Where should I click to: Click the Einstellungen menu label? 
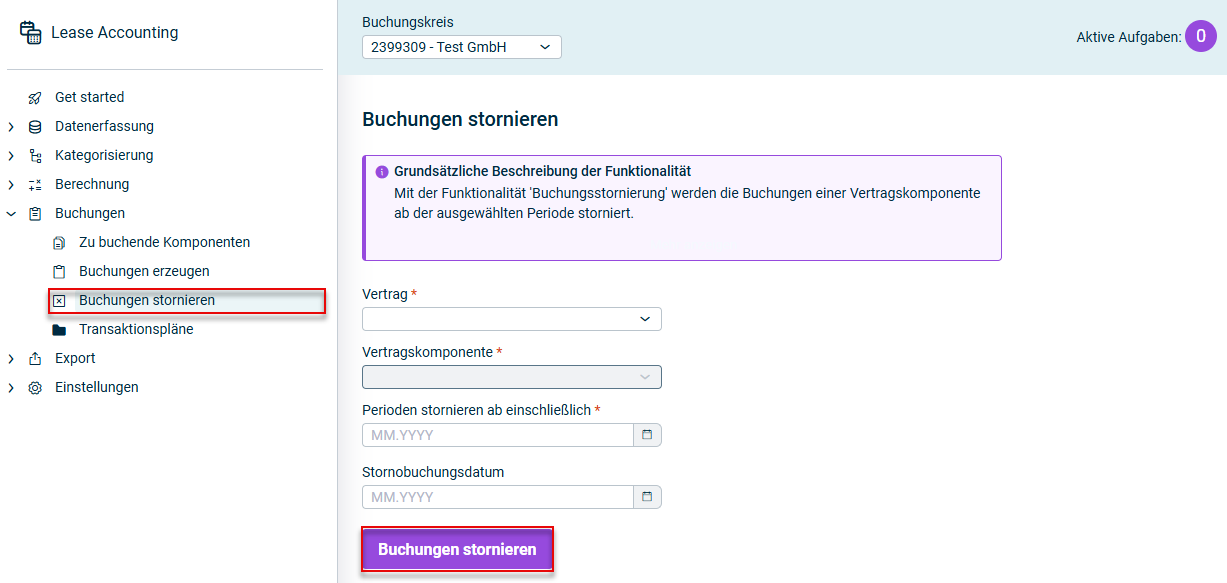coord(97,387)
